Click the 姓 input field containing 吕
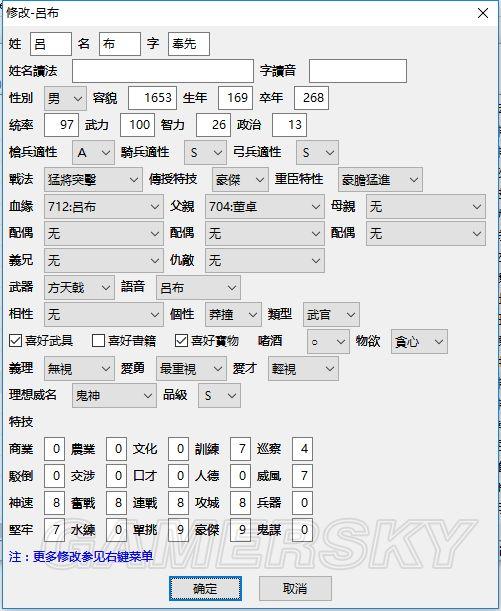Screen dimensions: 501x611 pos(51,44)
